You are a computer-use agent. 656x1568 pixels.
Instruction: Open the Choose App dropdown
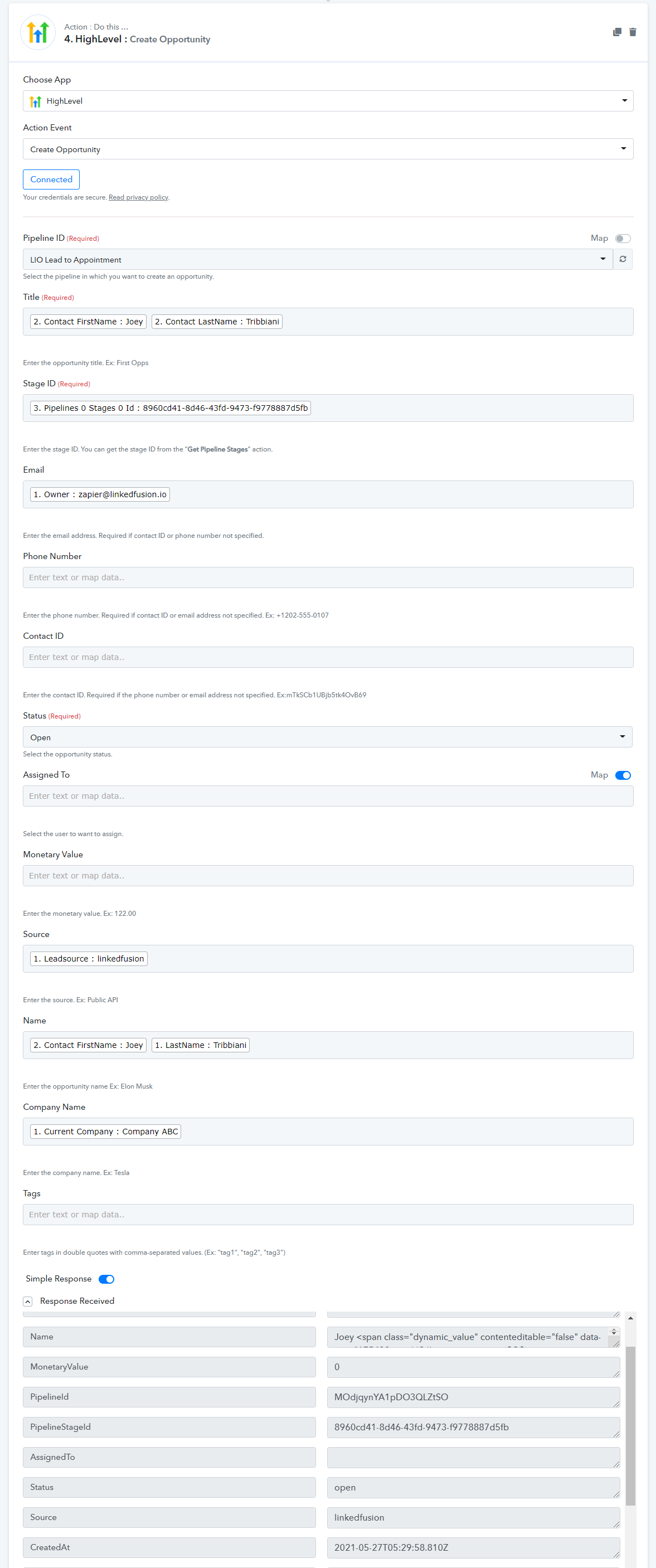click(x=327, y=101)
